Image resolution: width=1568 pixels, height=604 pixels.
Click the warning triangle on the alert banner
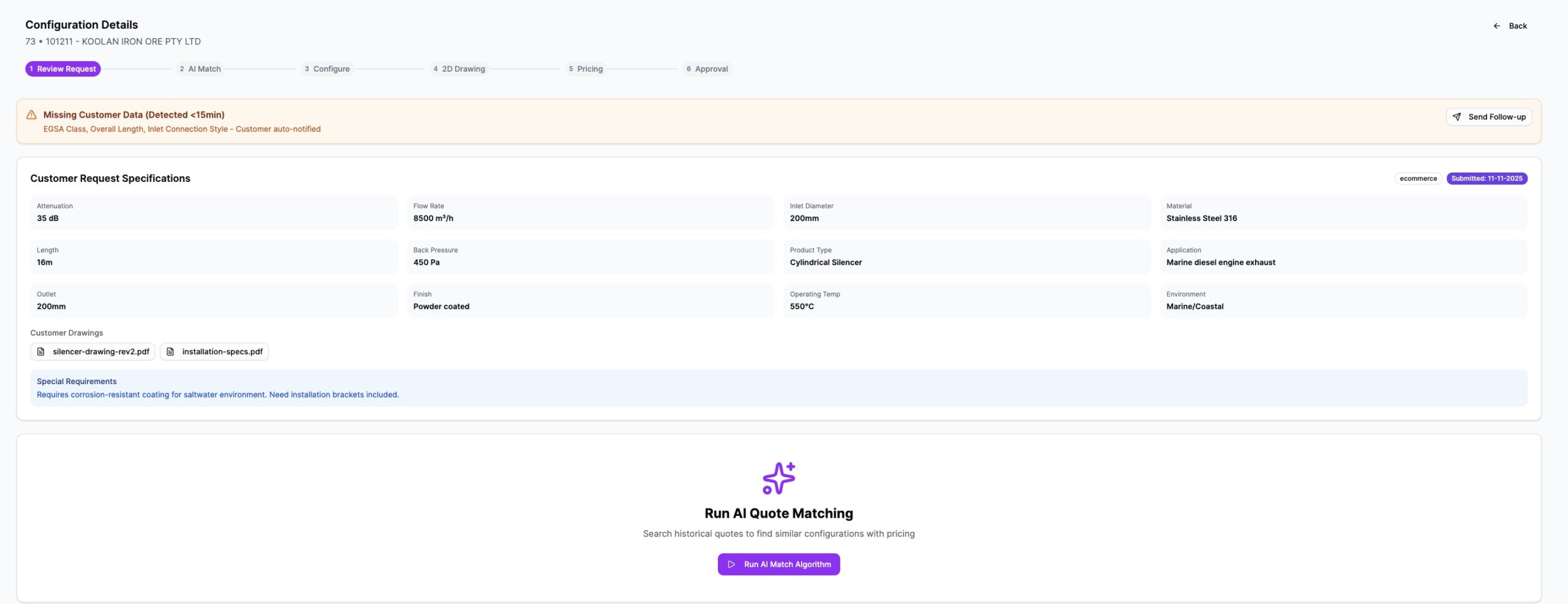31,115
